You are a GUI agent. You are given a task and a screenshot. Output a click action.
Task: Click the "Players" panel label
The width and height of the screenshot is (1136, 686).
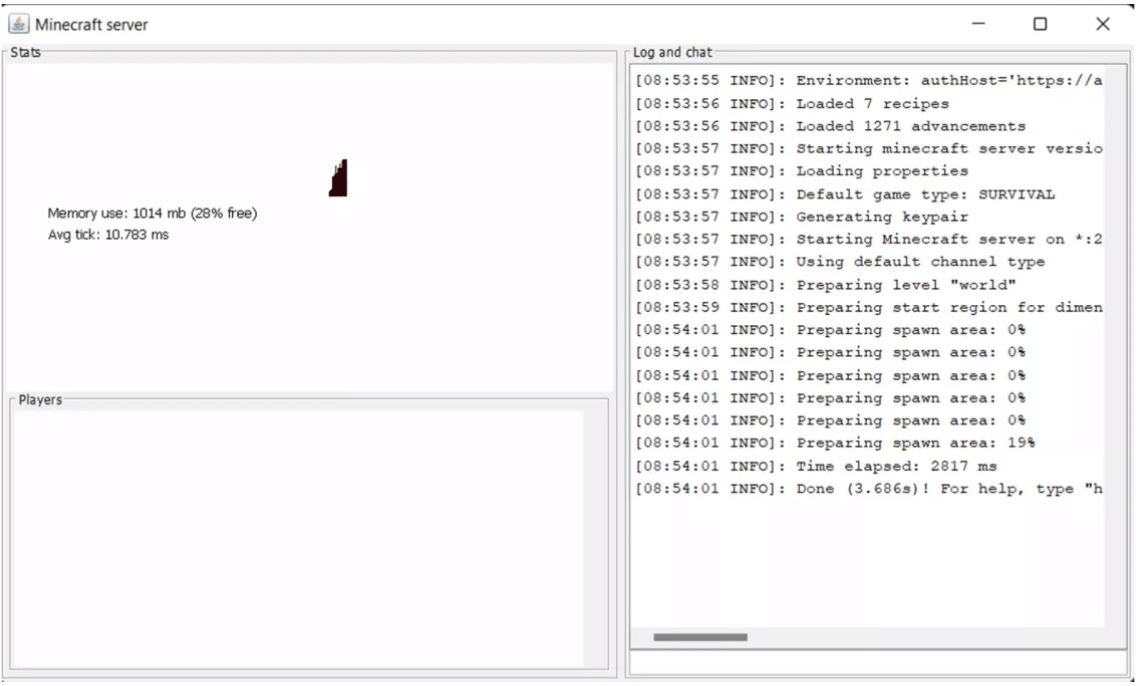[x=40, y=400]
